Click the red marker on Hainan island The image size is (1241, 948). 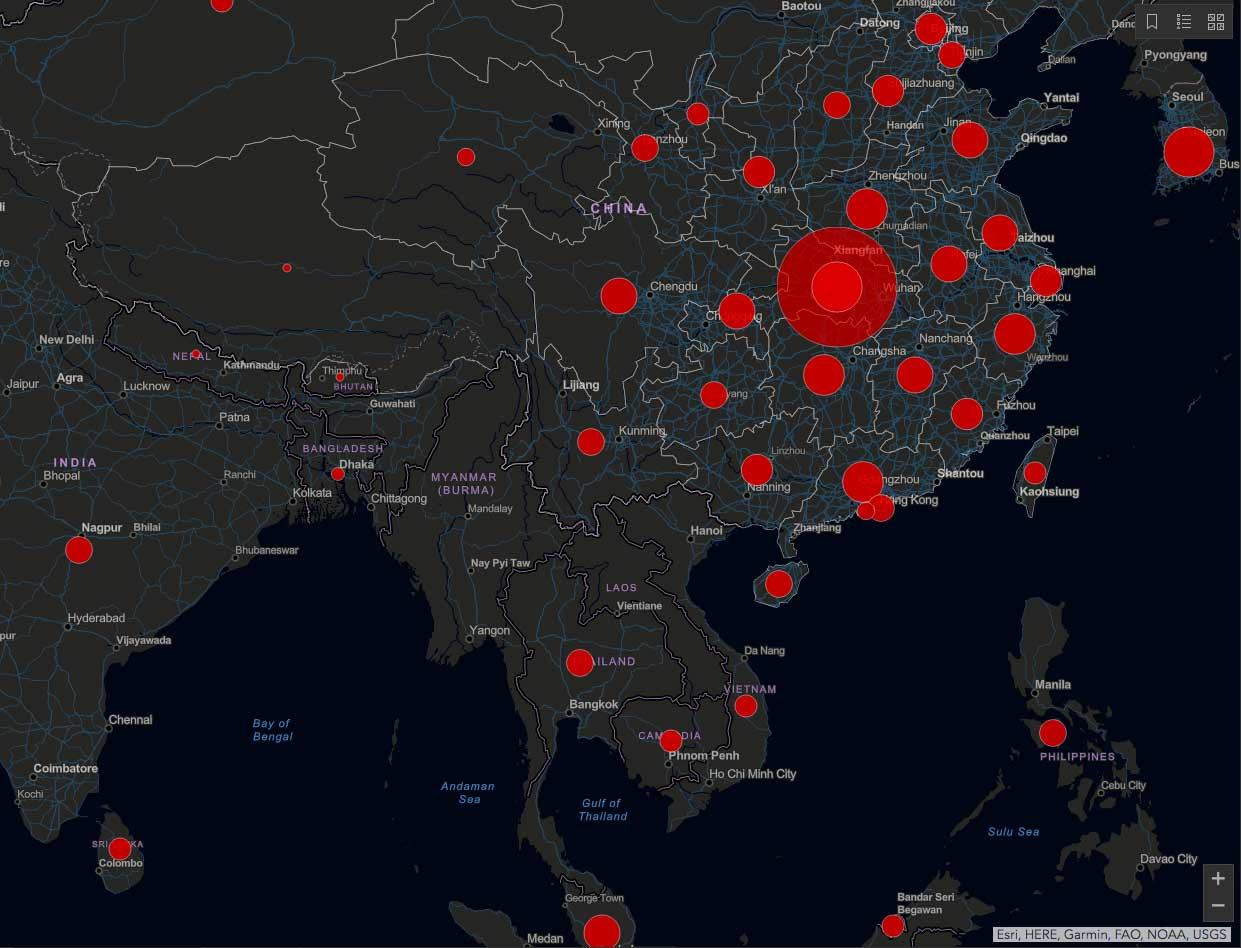click(x=779, y=584)
